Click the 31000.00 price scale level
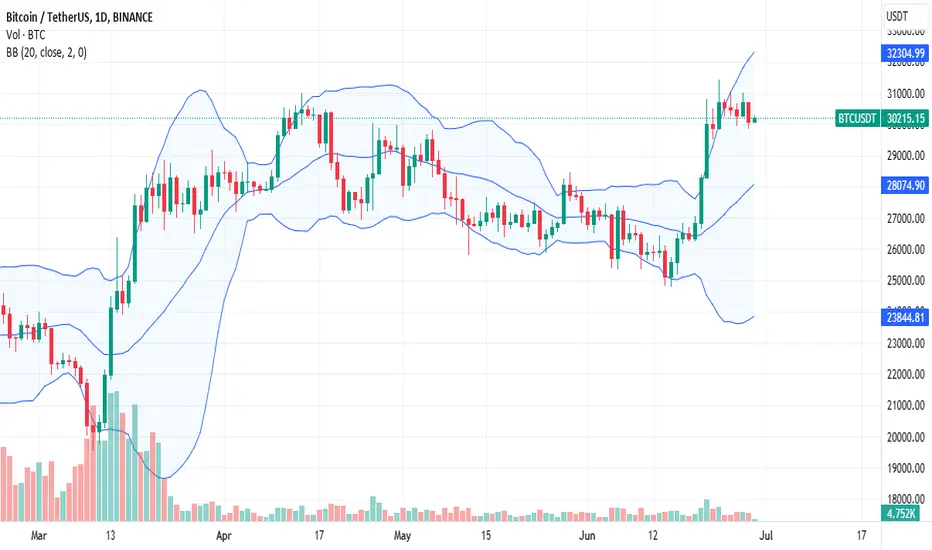This screenshot has width=932, height=550. pos(906,93)
